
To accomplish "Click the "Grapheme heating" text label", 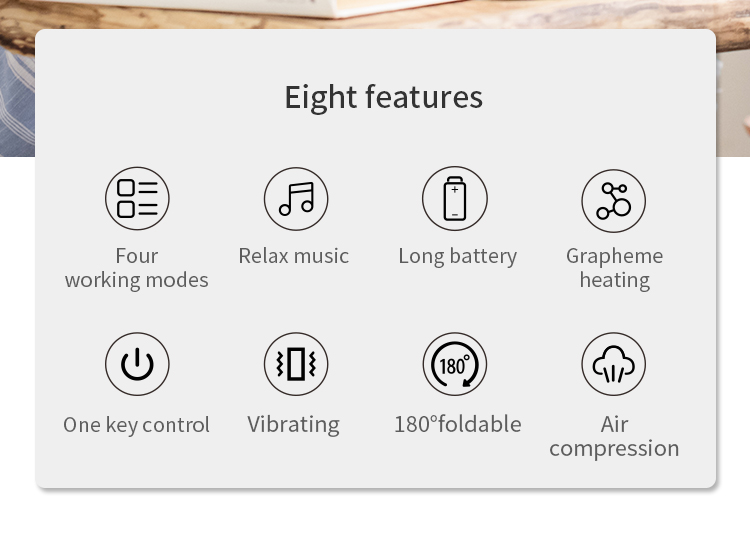I will [614, 268].
